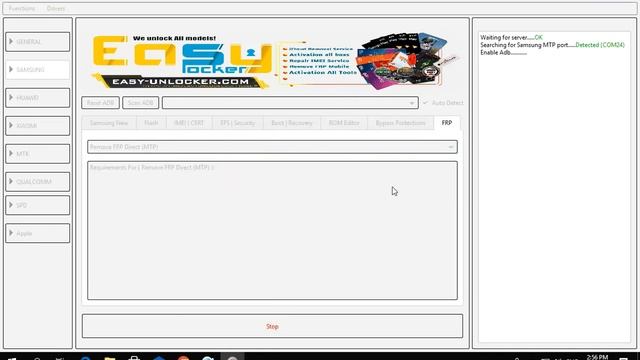The width and height of the screenshot is (640, 360).
Task: Expand the Apple sidebar section
Action: click(38, 233)
